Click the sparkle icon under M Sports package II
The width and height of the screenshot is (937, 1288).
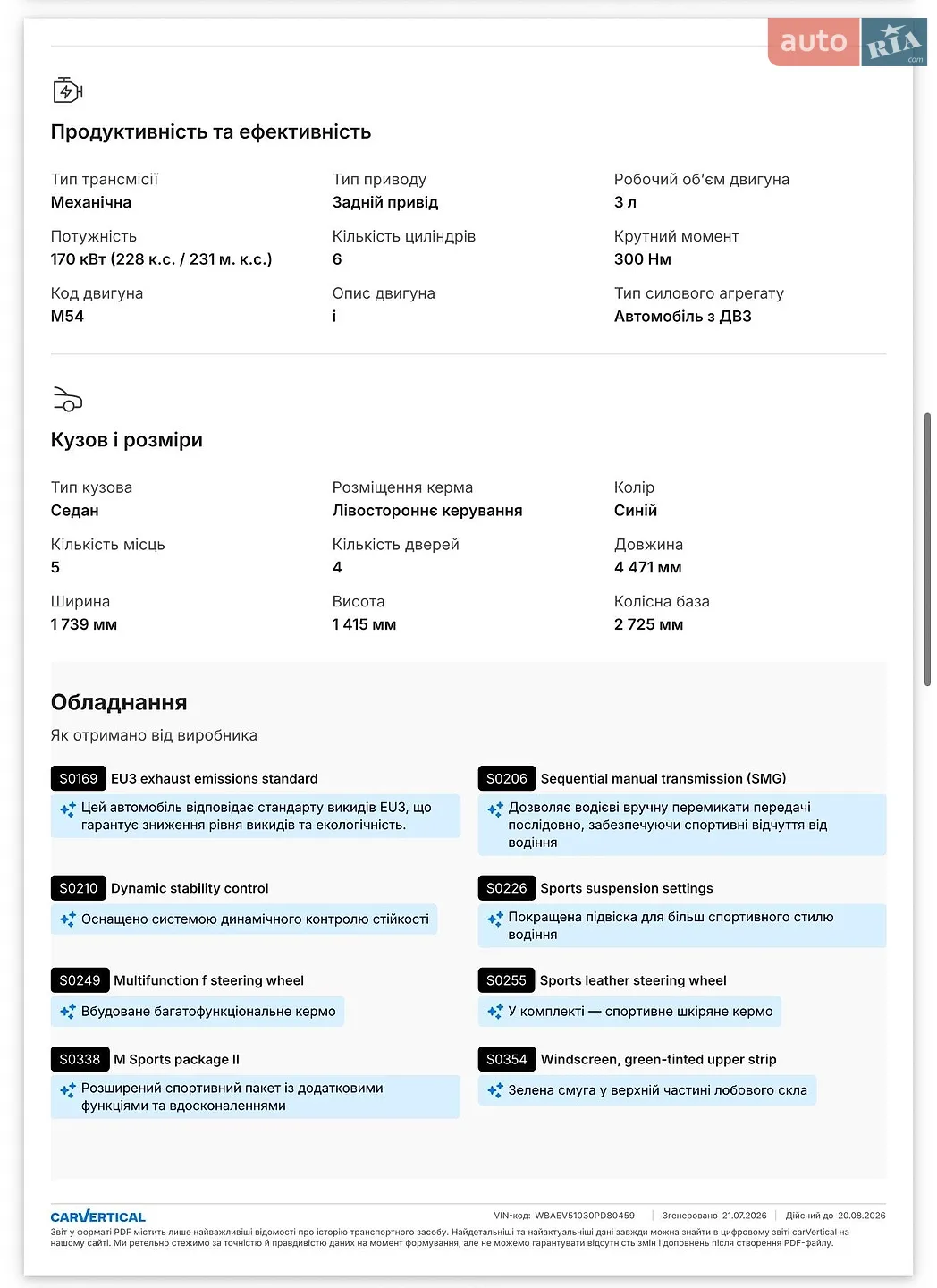pyautogui.click(x=68, y=1090)
